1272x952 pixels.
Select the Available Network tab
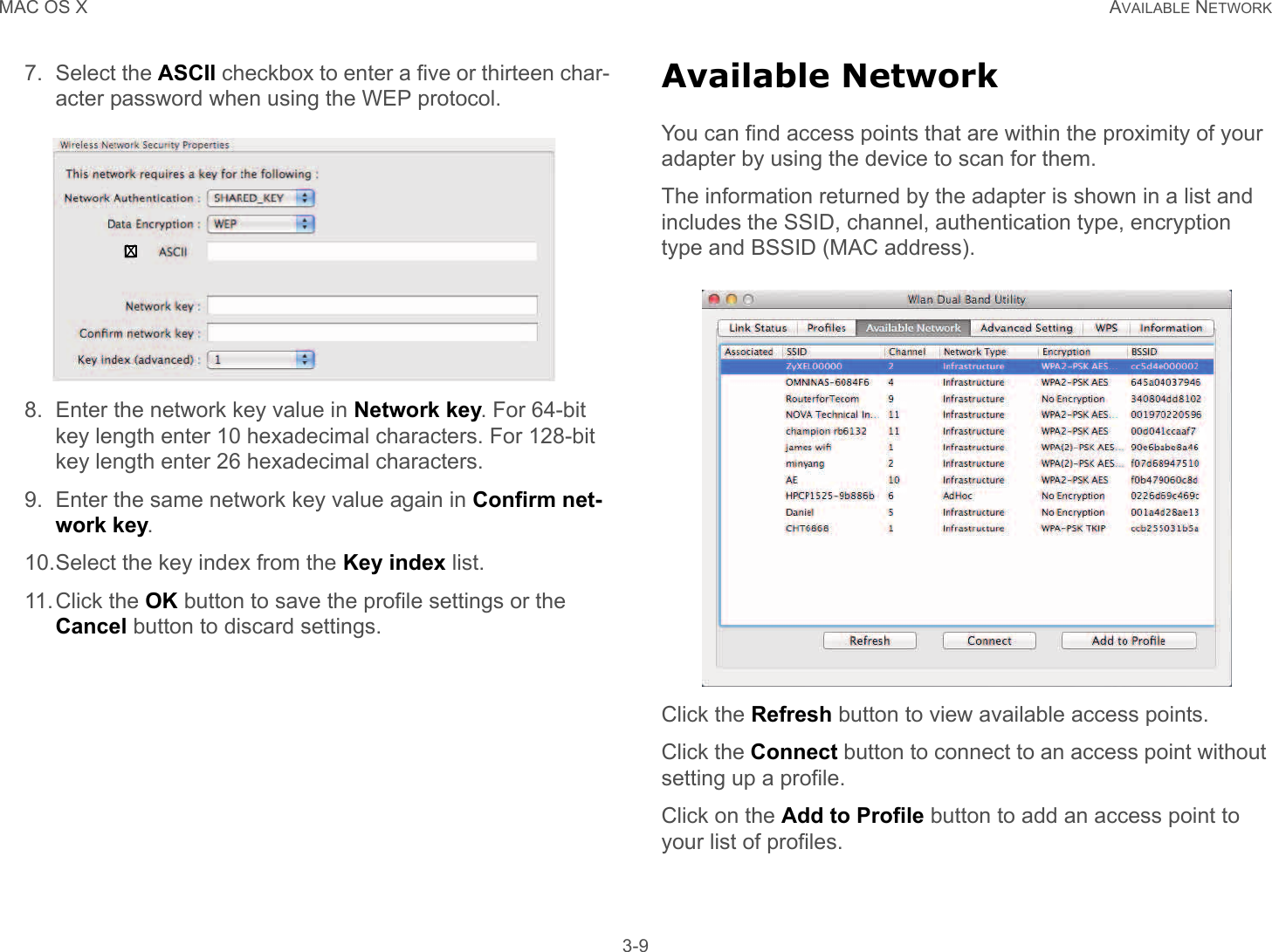pyautogui.click(x=913, y=328)
